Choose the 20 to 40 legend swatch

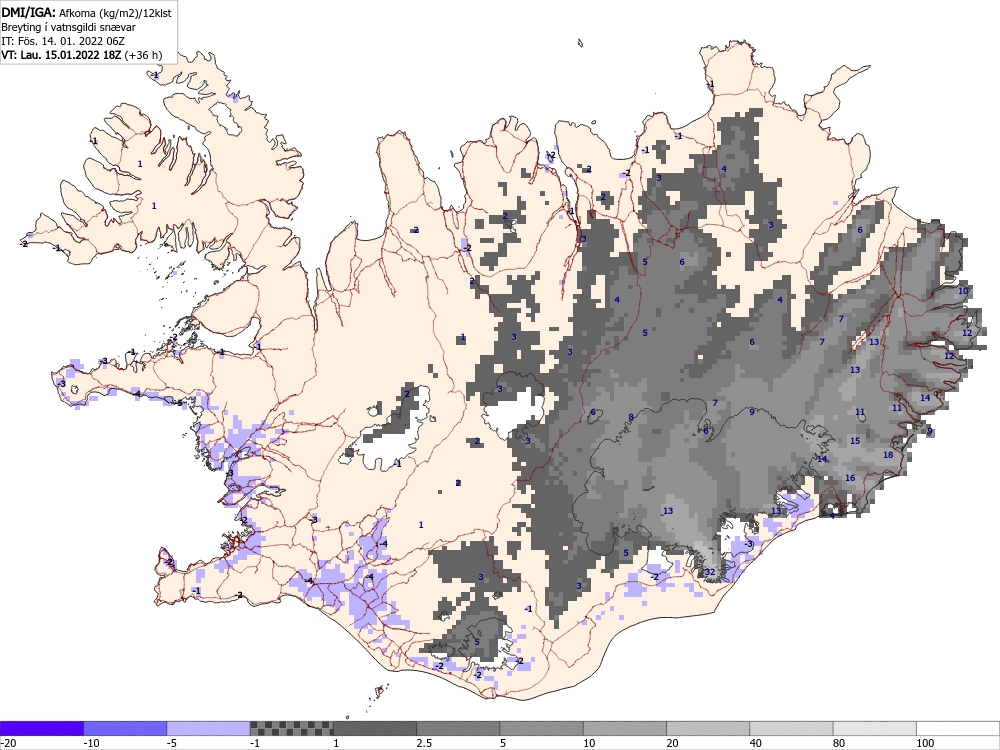tap(708, 728)
